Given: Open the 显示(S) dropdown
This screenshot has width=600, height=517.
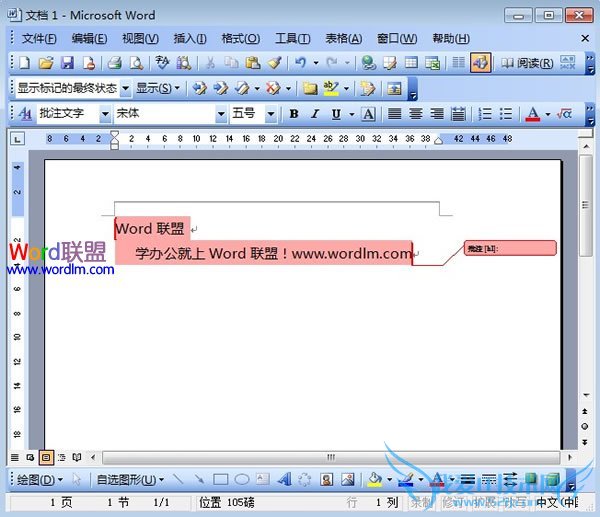Looking at the screenshot, I should click(158, 88).
